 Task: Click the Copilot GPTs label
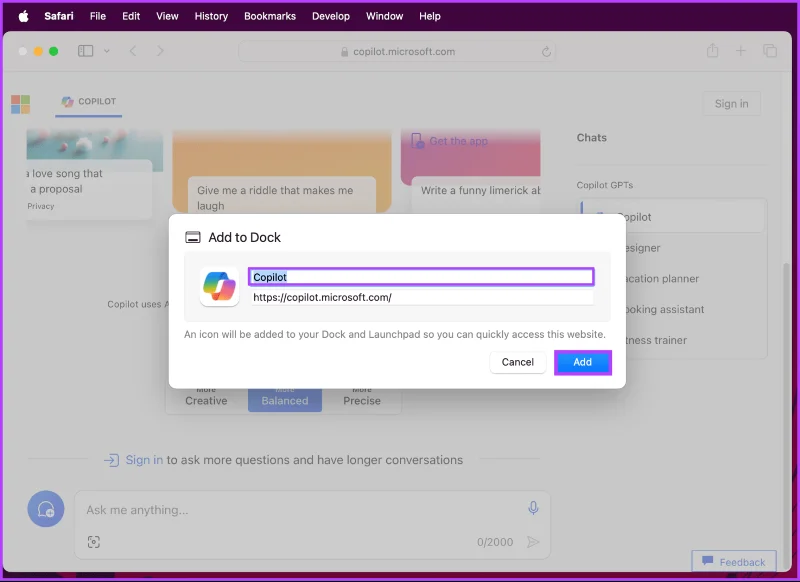605,185
